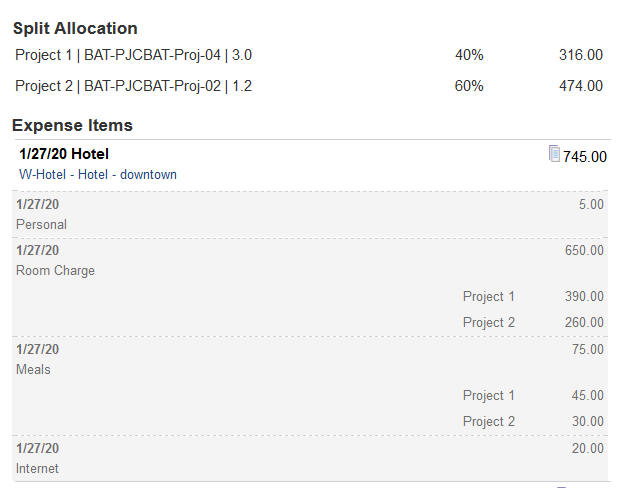This screenshot has width=620, height=488.
Task: Select the BAT-PJCBAT-Proj-04 allocation row
Action: [134, 55]
